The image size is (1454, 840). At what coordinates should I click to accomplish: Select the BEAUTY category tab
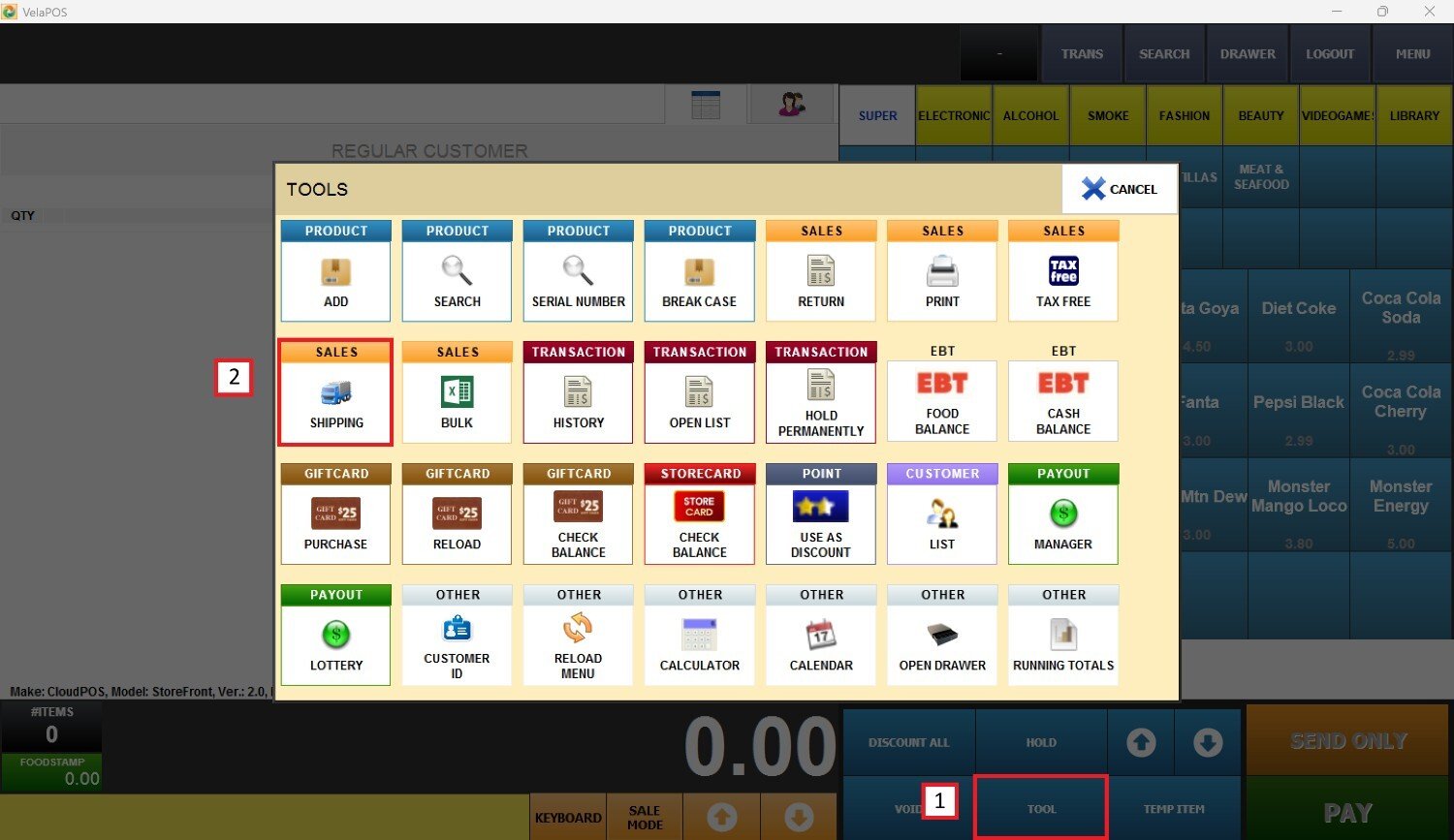(1260, 115)
